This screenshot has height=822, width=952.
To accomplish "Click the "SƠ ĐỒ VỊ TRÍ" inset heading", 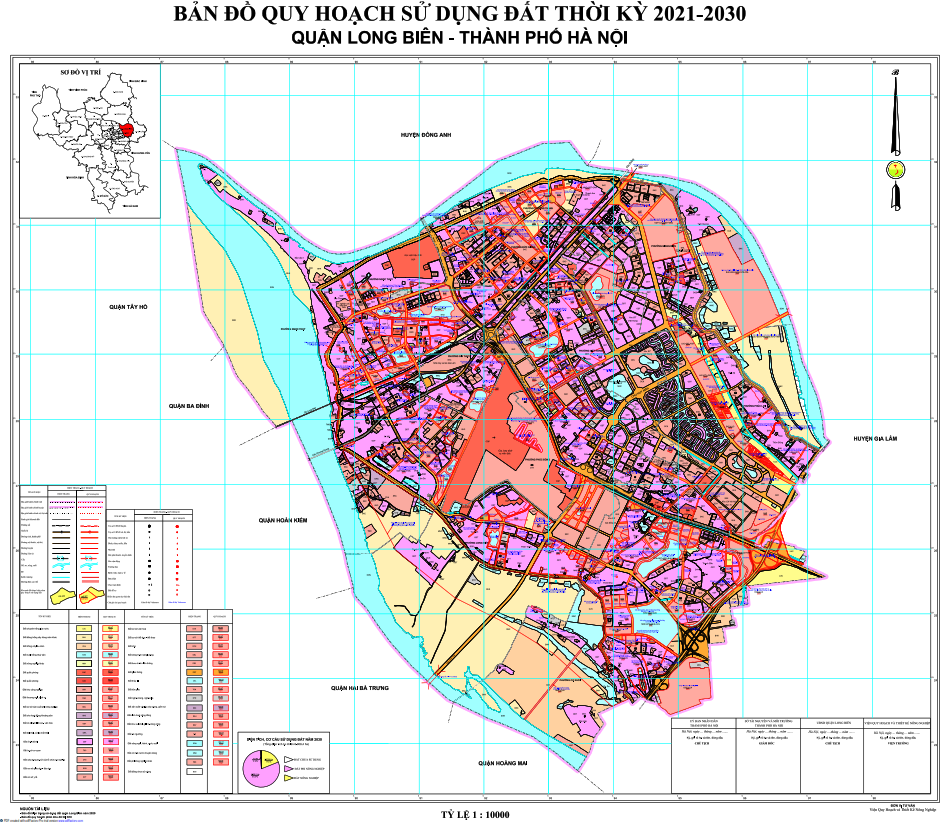I will 81,72.
